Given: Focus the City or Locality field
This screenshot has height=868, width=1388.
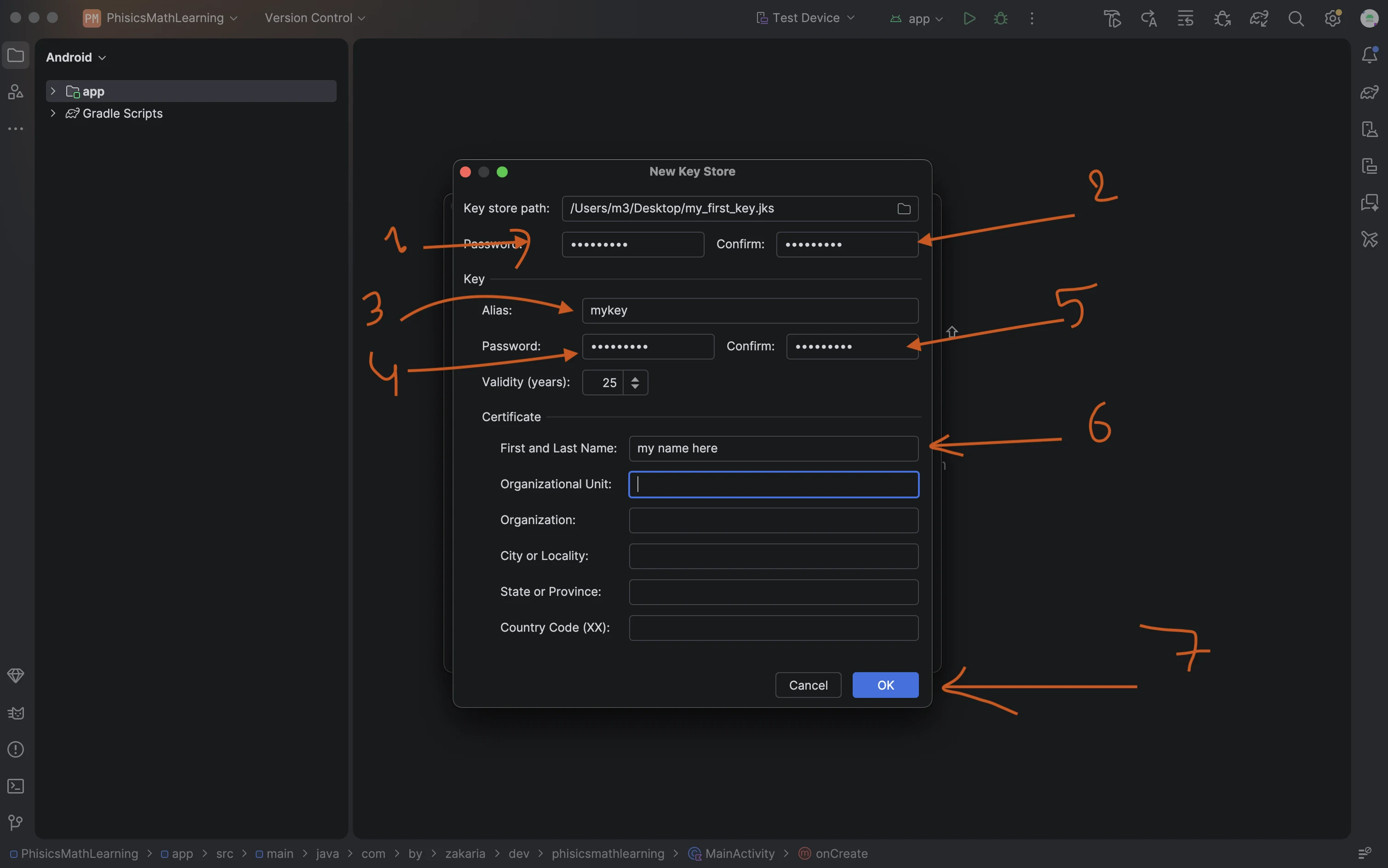Looking at the screenshot, I should [774, 556].
